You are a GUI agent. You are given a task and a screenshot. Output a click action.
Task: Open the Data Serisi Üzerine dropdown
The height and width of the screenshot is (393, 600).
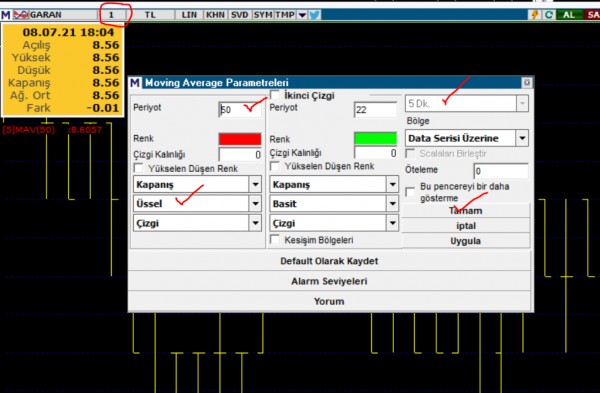(522, 138)
